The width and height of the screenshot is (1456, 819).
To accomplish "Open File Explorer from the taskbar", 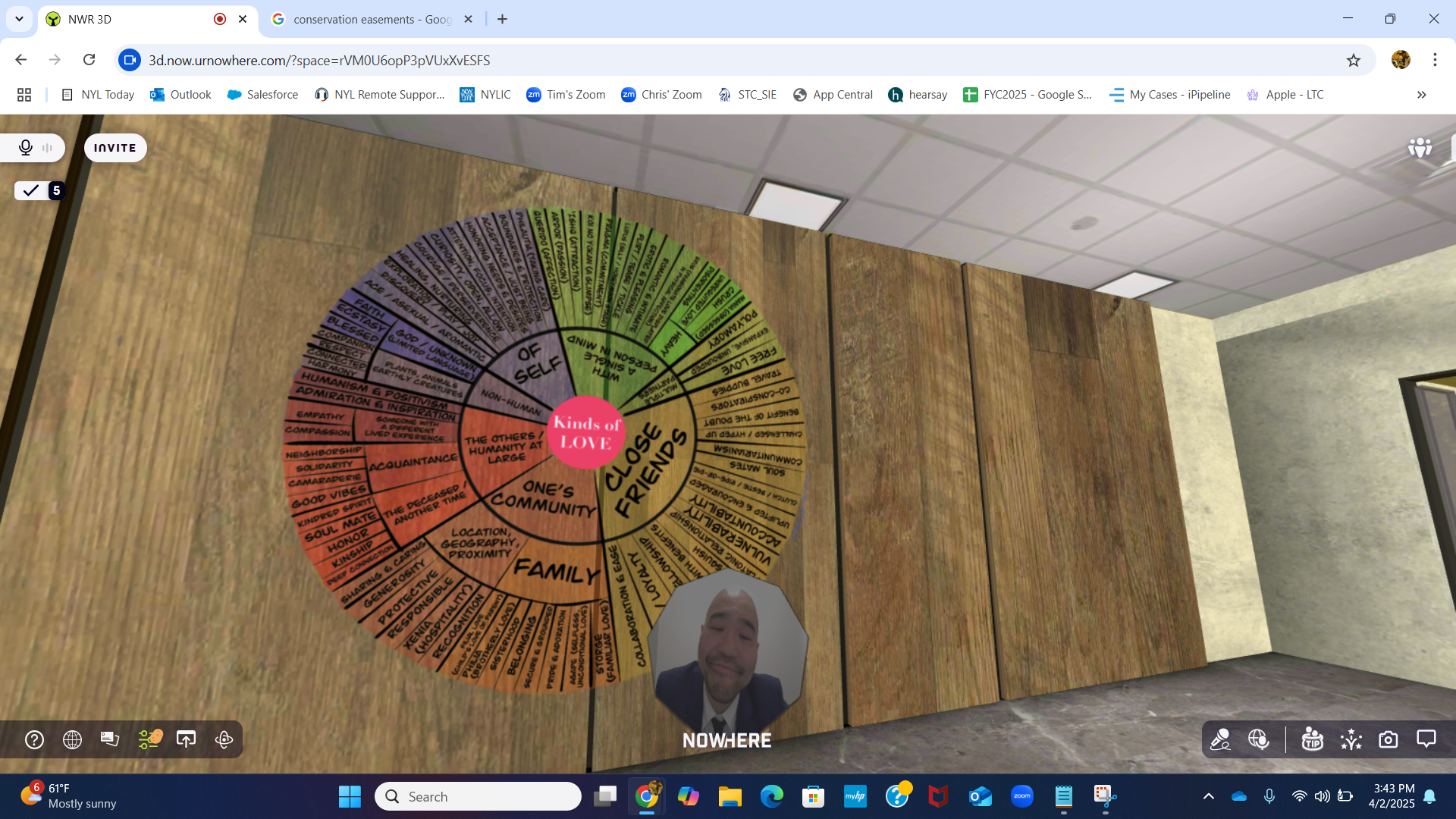I will [730, 796].
